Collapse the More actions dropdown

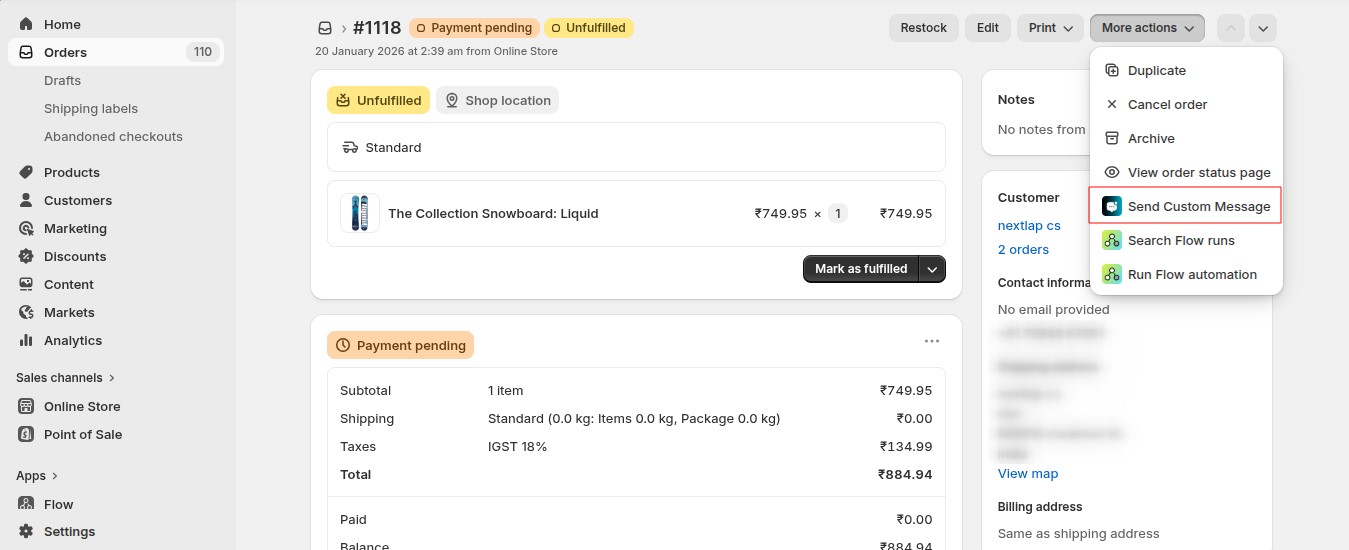click(x=1147, y=28)
